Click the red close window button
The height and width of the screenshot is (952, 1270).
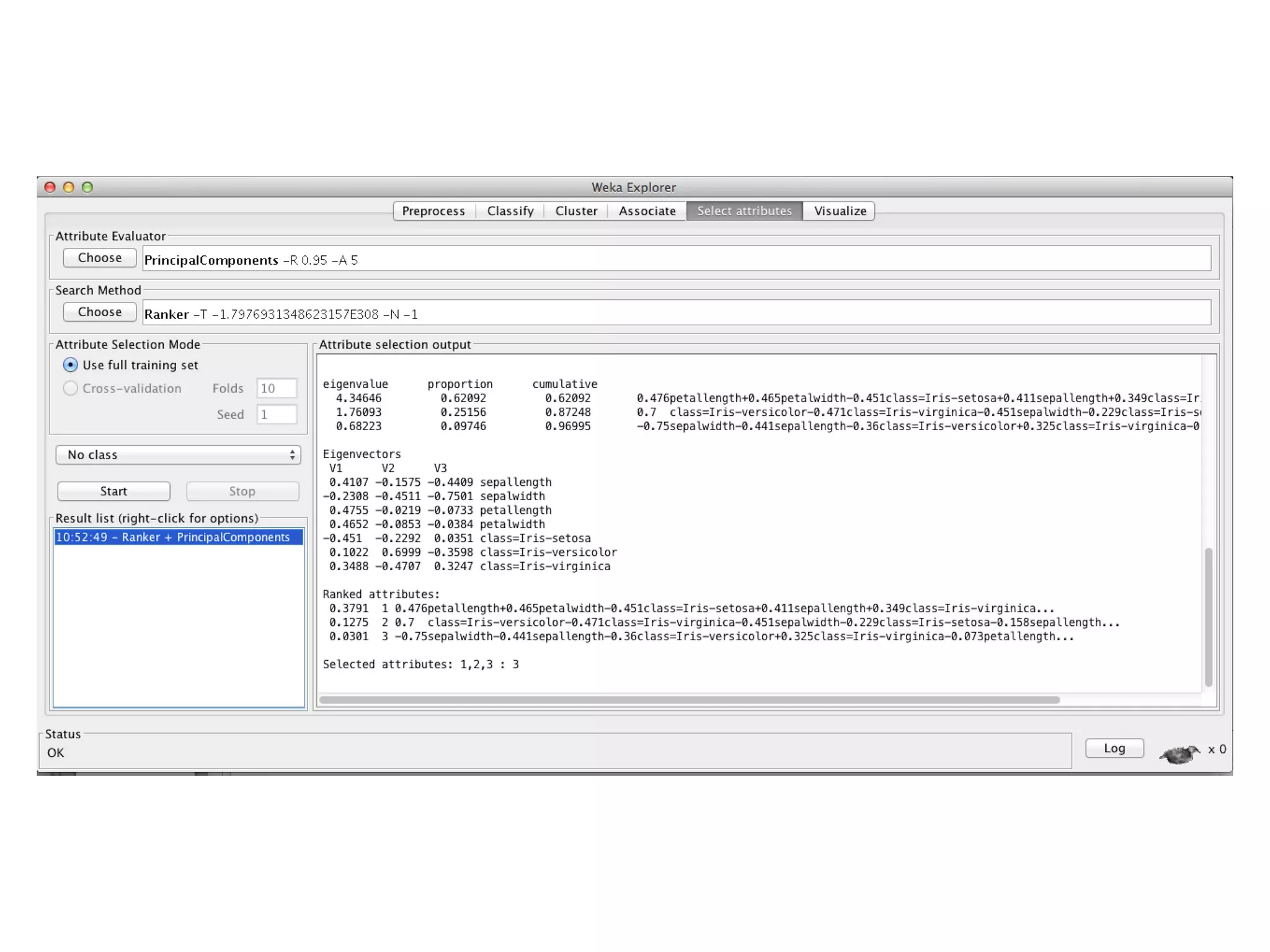click(x=50, y=187)
